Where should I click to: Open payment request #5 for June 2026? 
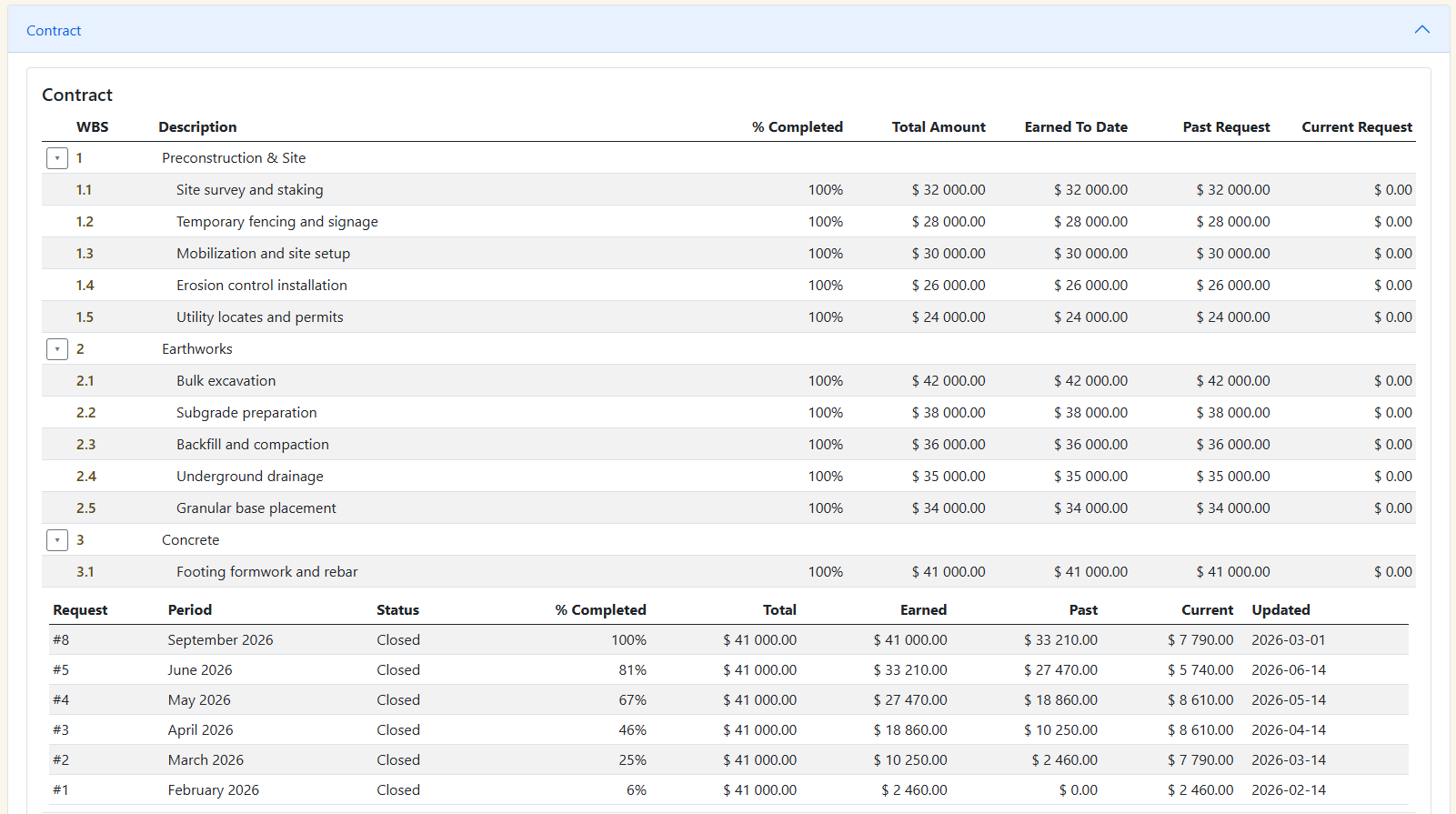point(61,670)
